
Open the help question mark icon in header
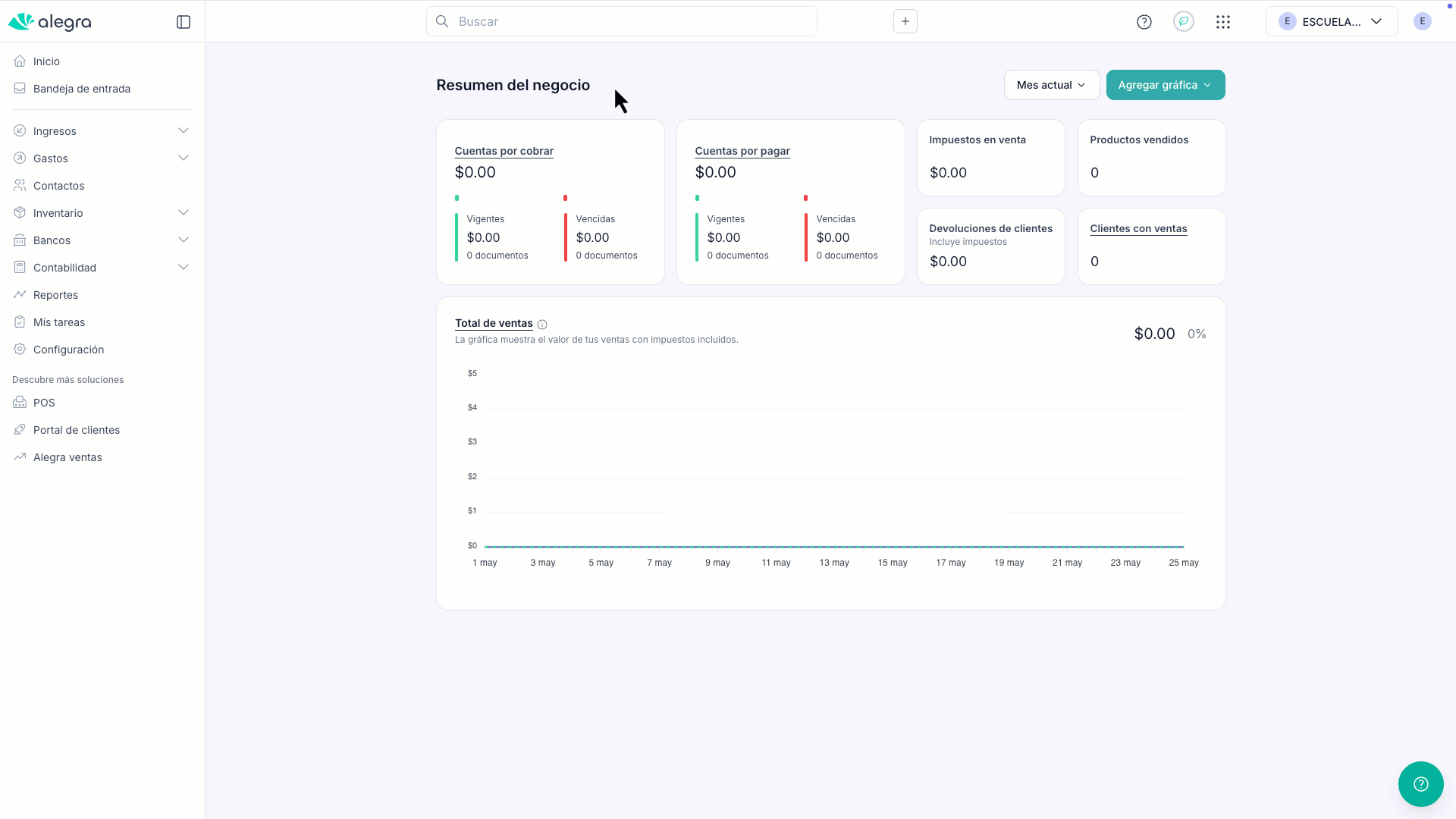[1144, 22]
